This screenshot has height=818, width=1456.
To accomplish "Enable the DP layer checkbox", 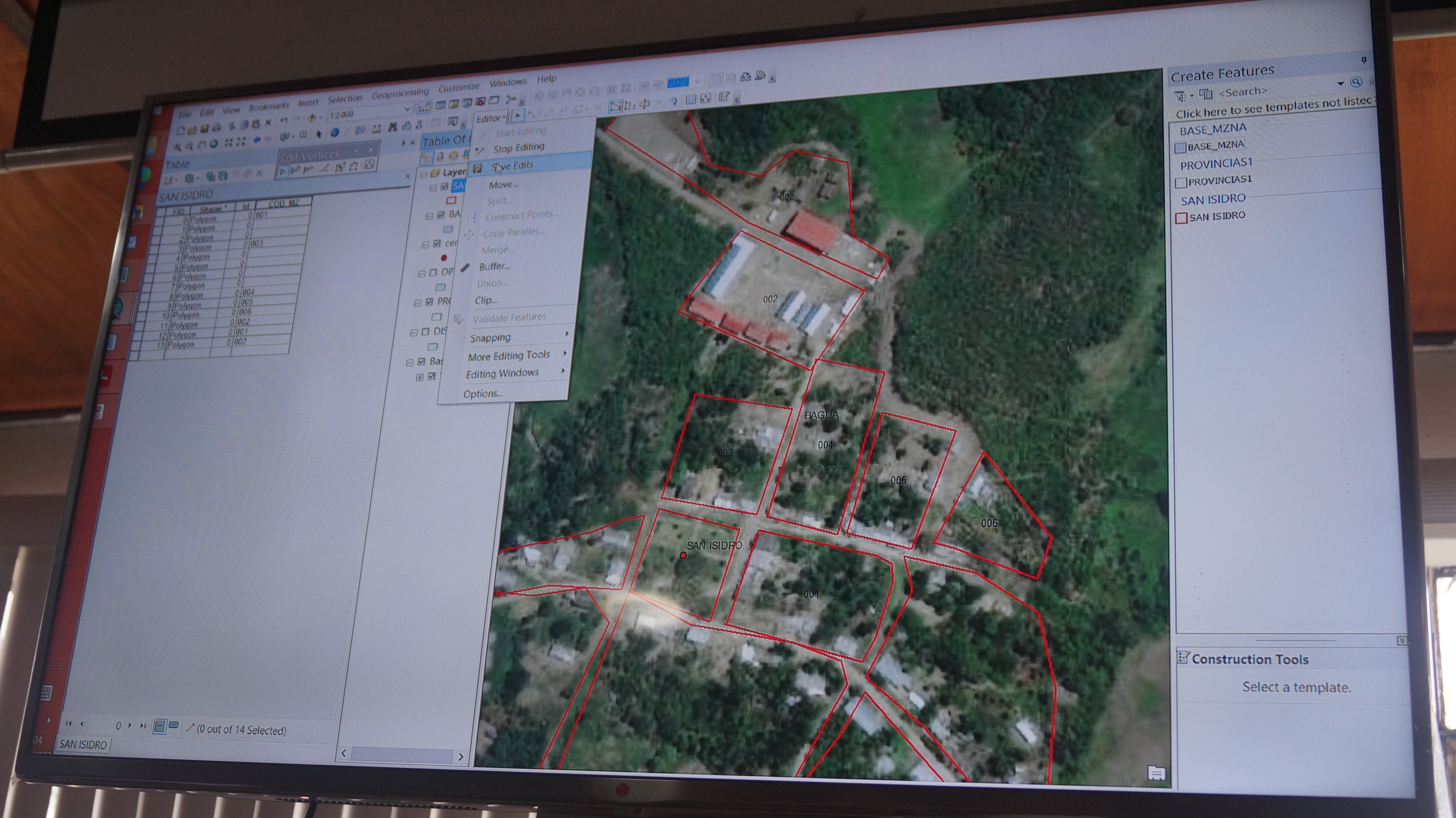I will 433,273.
